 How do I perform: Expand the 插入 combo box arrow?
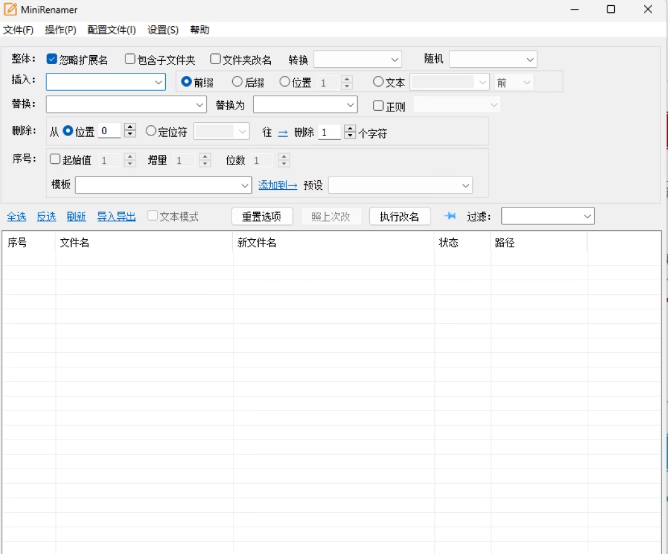point(158,82)
